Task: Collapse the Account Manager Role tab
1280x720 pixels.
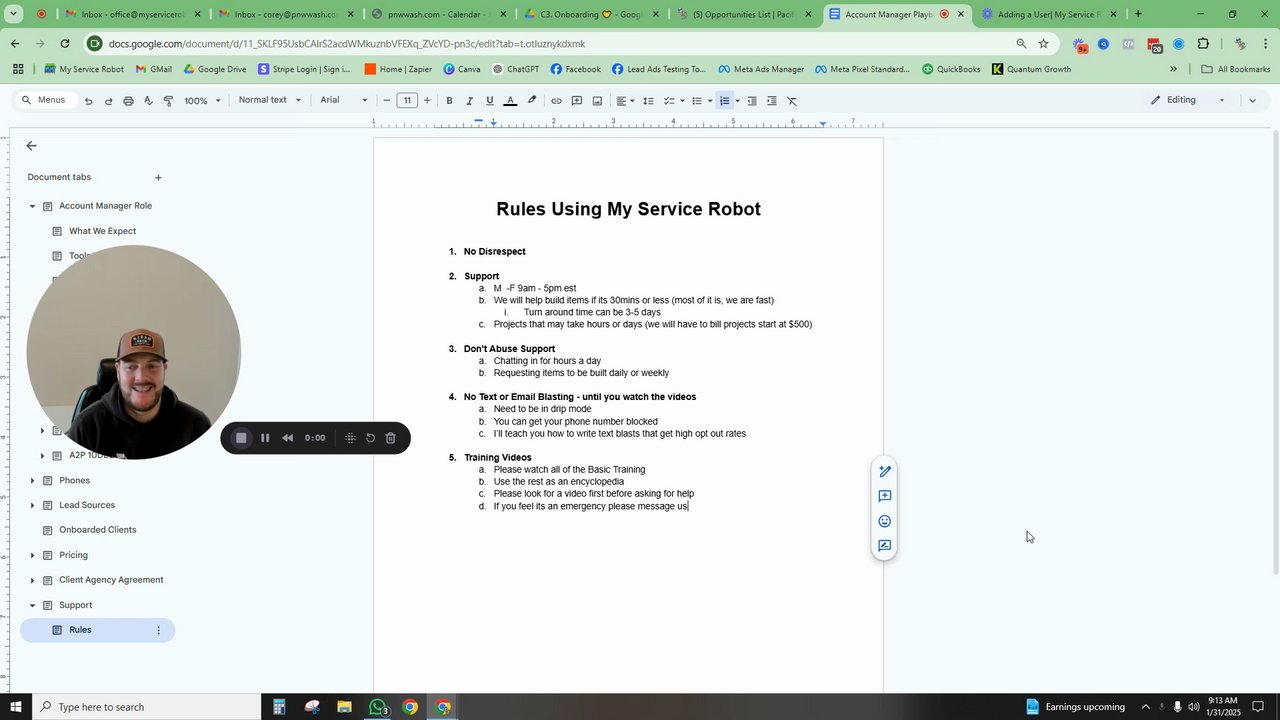Action: pos(32,206)
